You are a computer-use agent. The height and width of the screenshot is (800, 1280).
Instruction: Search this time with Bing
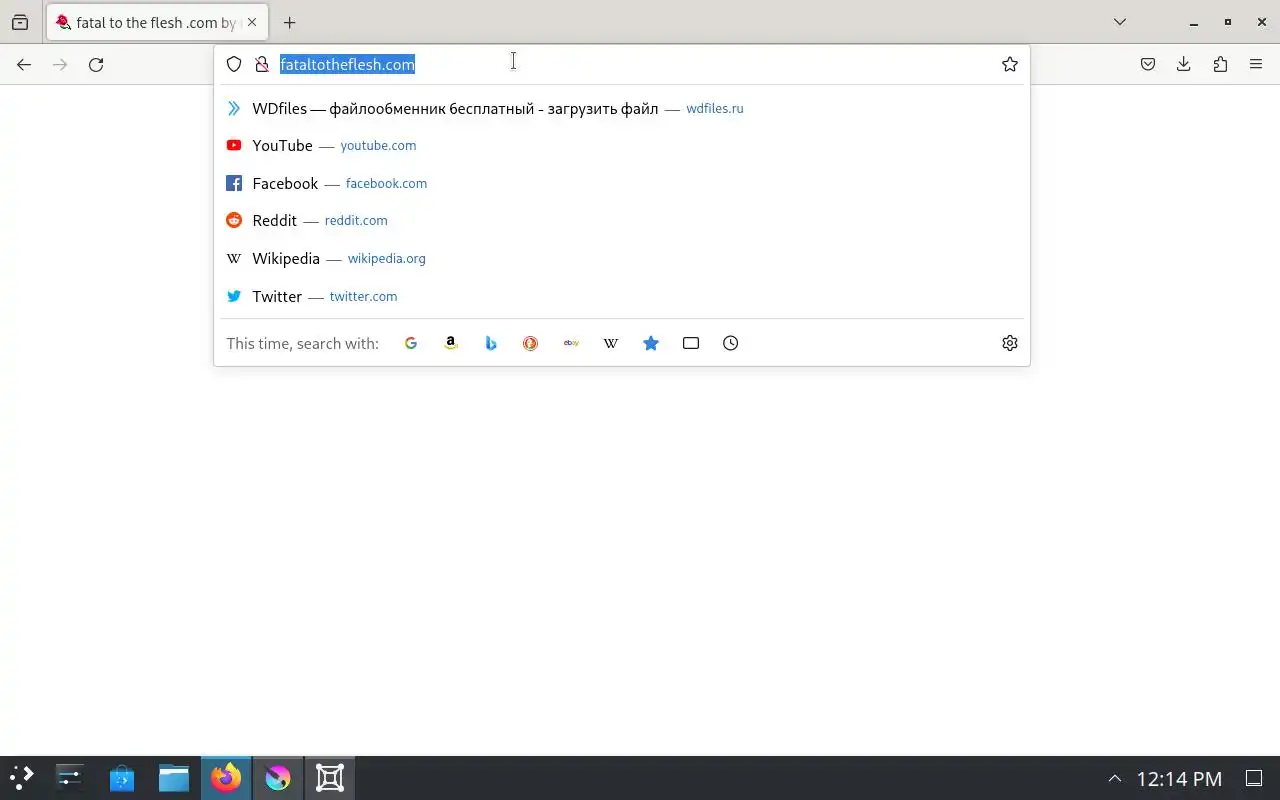tap(491, 343)
